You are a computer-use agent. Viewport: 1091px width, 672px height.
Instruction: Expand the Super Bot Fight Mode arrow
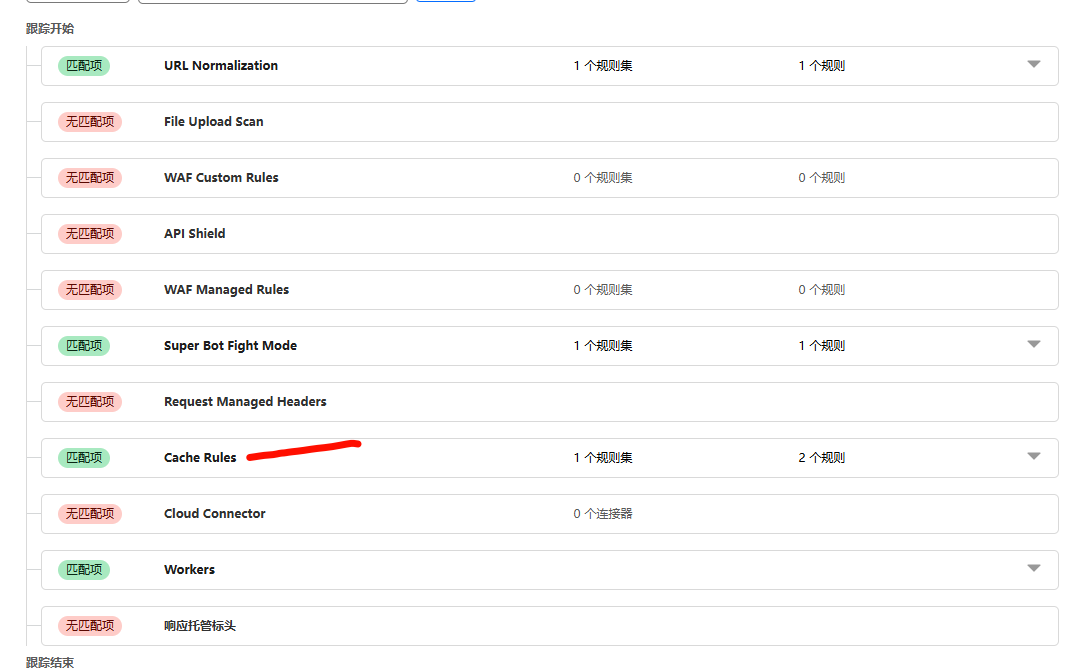1033,344
